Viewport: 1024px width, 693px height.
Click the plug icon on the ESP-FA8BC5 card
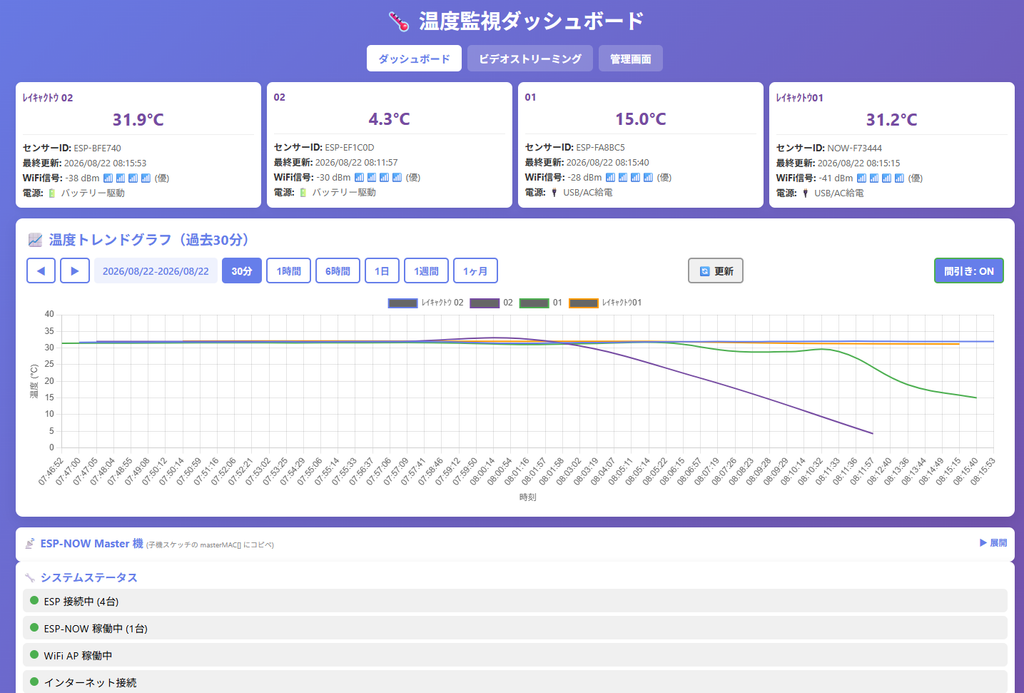click(x=554, y=193)
